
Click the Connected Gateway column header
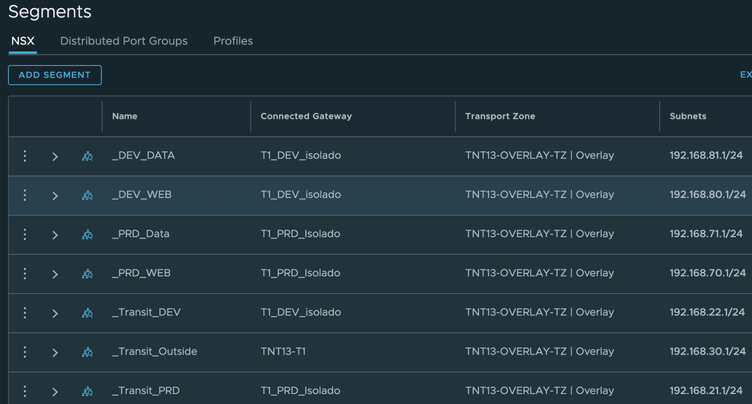click(x=306, y=116)
